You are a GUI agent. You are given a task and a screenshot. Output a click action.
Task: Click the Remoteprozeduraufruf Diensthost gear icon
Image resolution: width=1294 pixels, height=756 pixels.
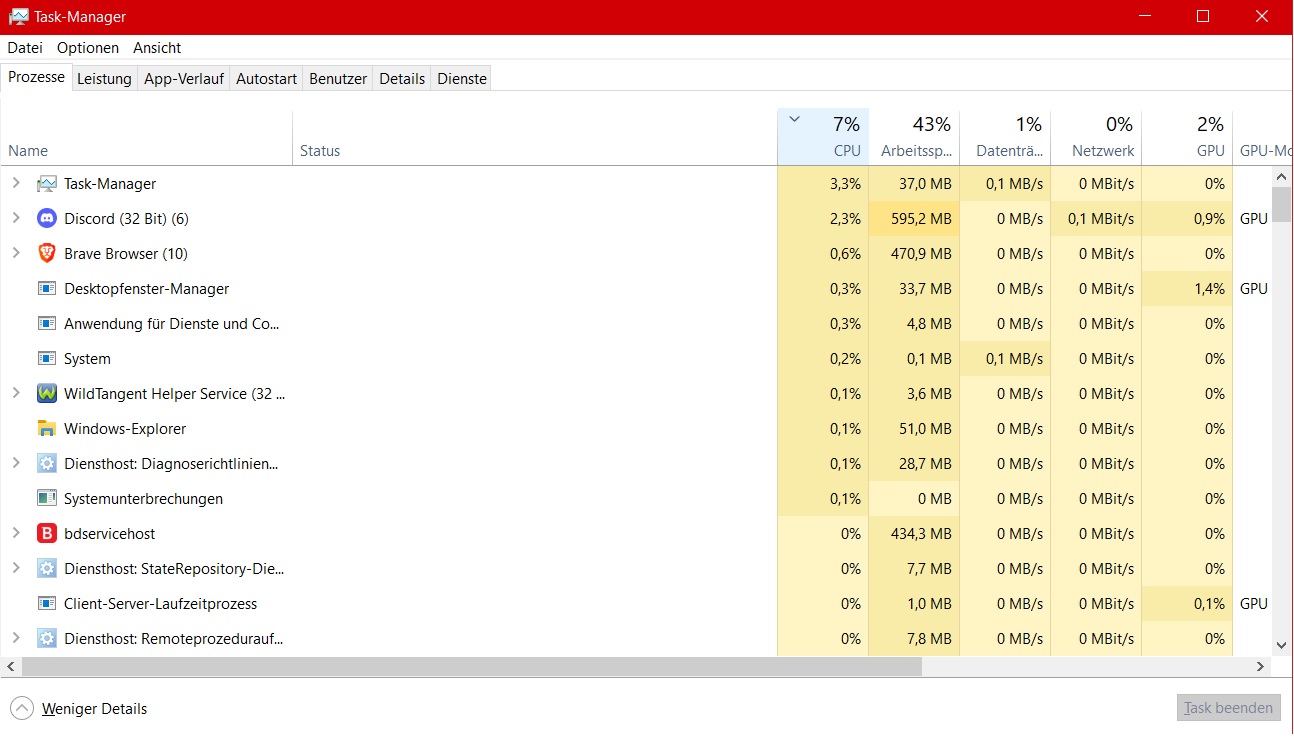[x=47, y=639]
